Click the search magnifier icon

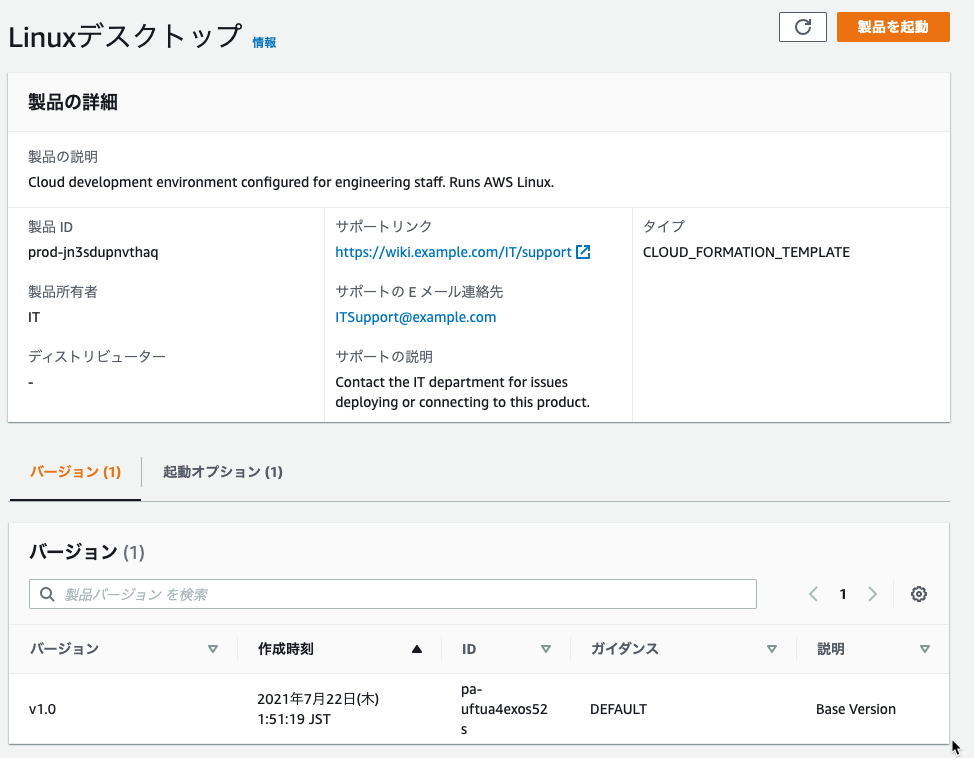47,594
